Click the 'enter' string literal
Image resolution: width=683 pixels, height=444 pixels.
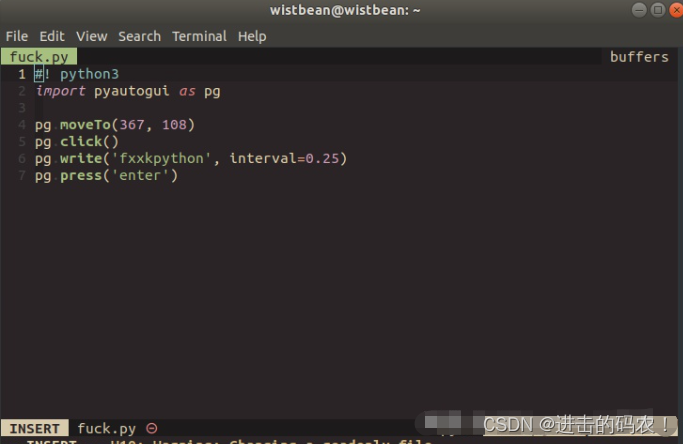[x=140, y=176]
